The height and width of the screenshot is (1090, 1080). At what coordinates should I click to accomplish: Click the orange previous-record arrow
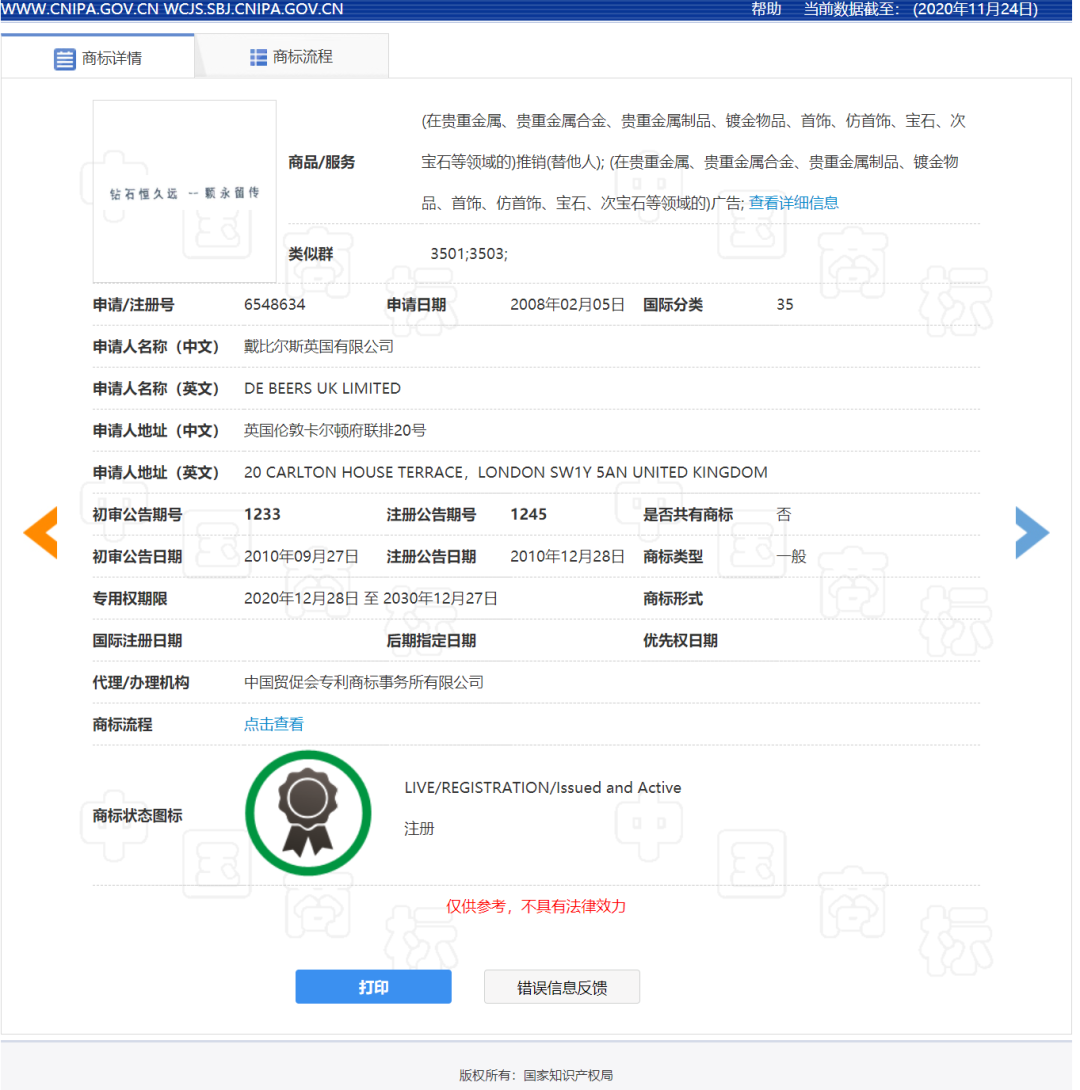[x=41, y=532]
